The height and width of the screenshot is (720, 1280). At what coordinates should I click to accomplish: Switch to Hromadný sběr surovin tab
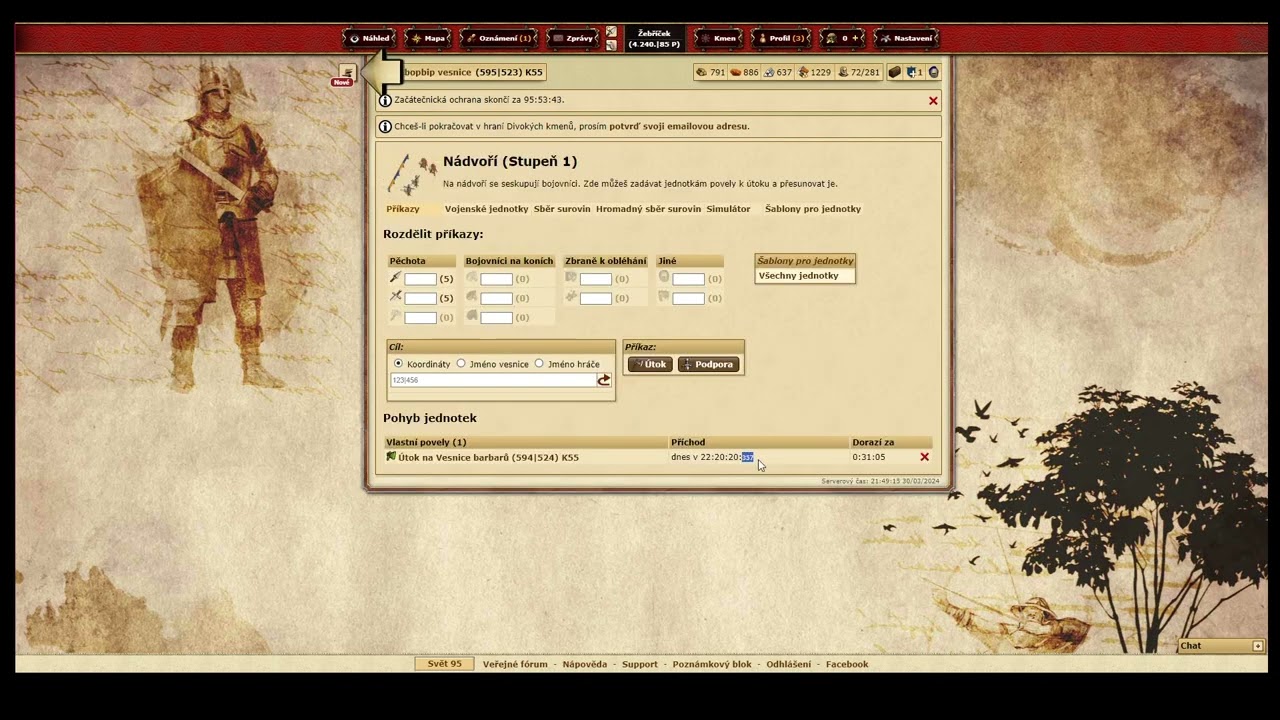coord(648,209)
